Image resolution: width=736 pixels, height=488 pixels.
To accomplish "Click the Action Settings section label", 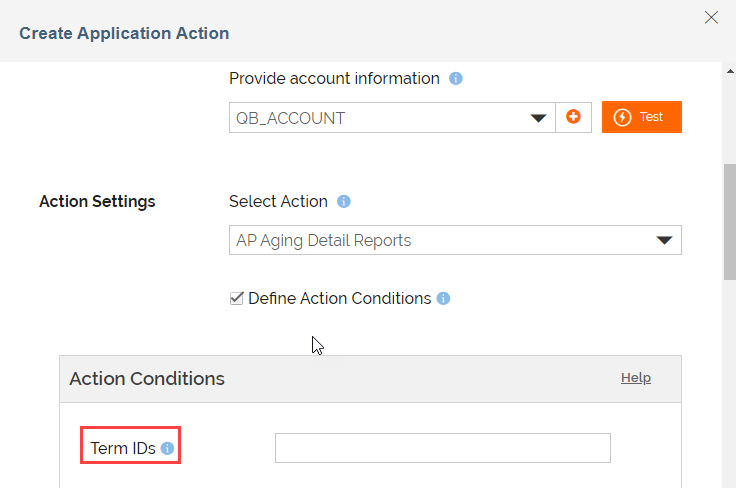I will [x=97, y=201].
